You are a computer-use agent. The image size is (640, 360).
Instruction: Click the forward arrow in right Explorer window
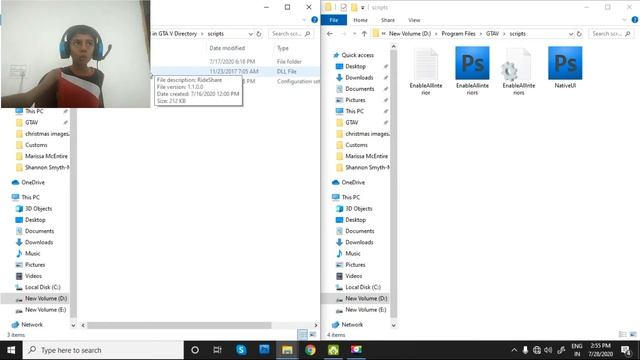pos(343,34)
